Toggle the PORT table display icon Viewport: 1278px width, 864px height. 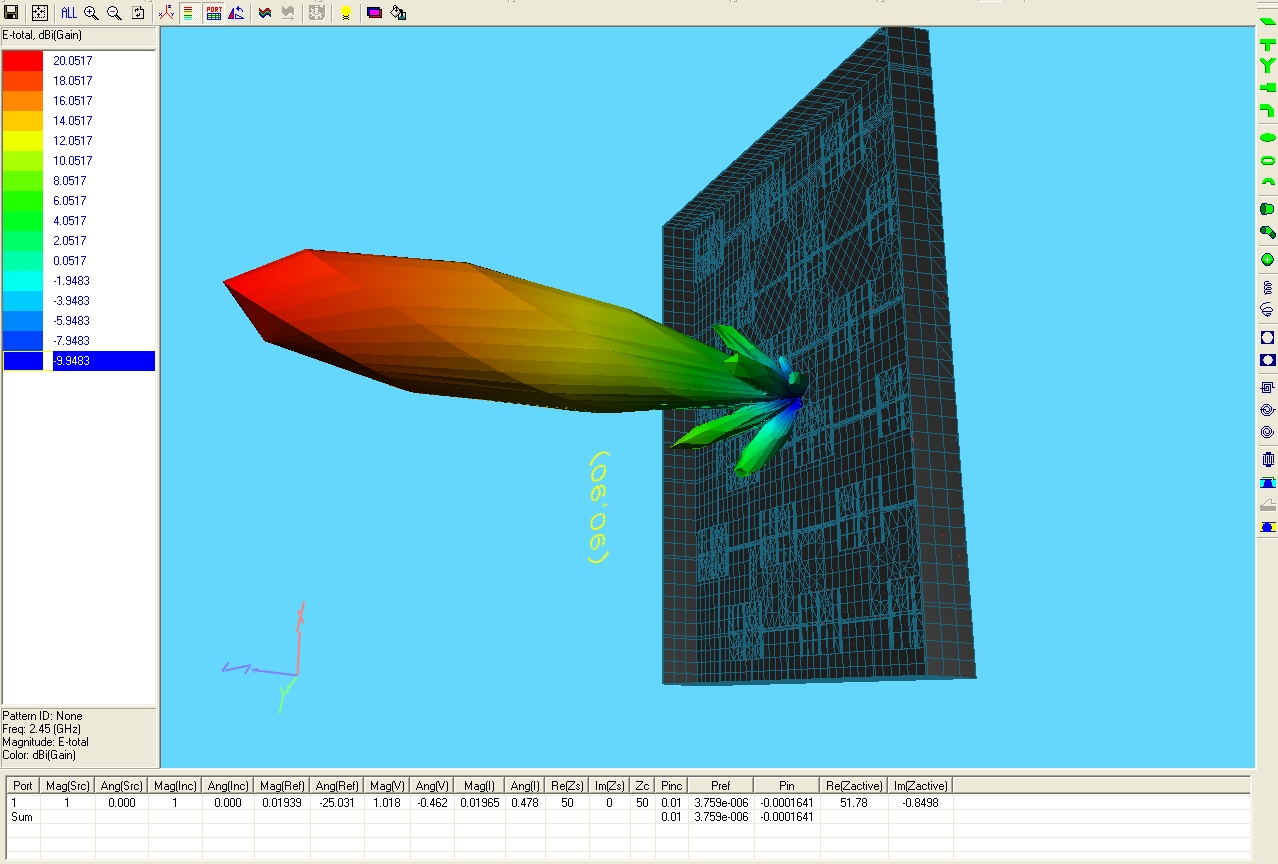tap(214, 13)
